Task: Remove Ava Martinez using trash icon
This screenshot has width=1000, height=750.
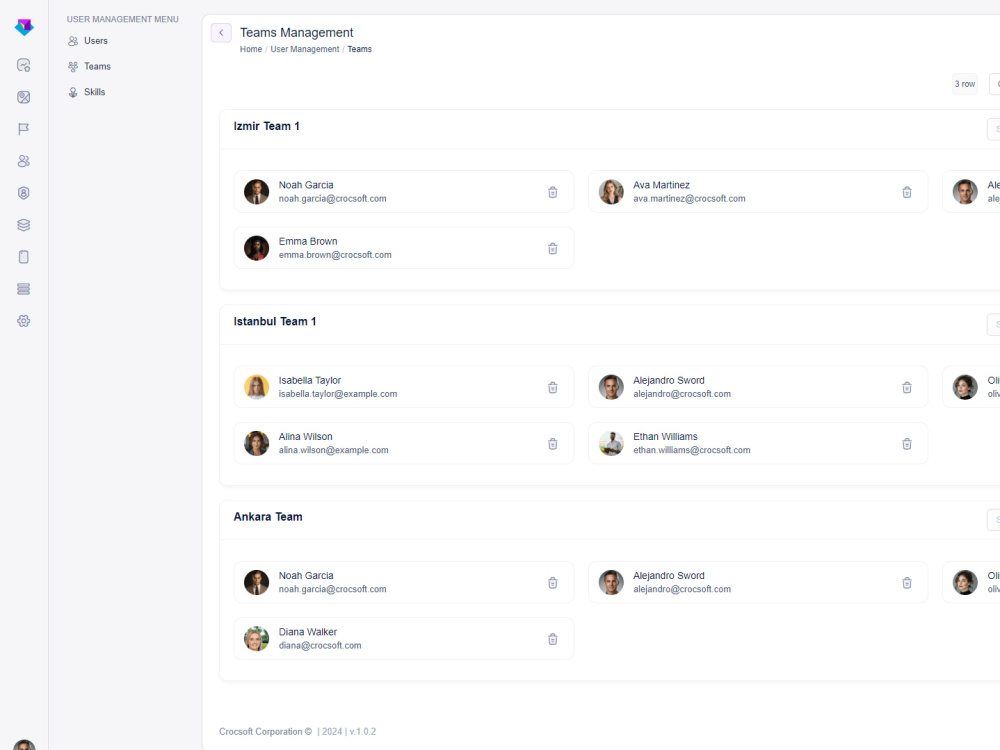Action: coord(906,192)
